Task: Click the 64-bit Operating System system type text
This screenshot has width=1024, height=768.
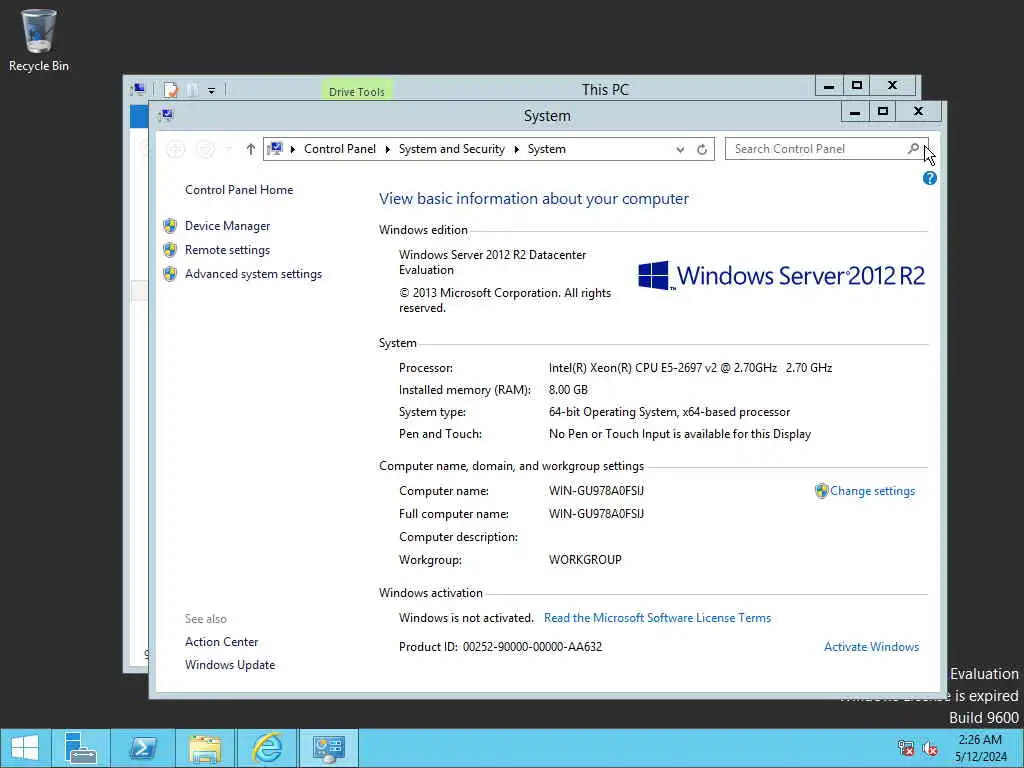Action: coord(669,412)
